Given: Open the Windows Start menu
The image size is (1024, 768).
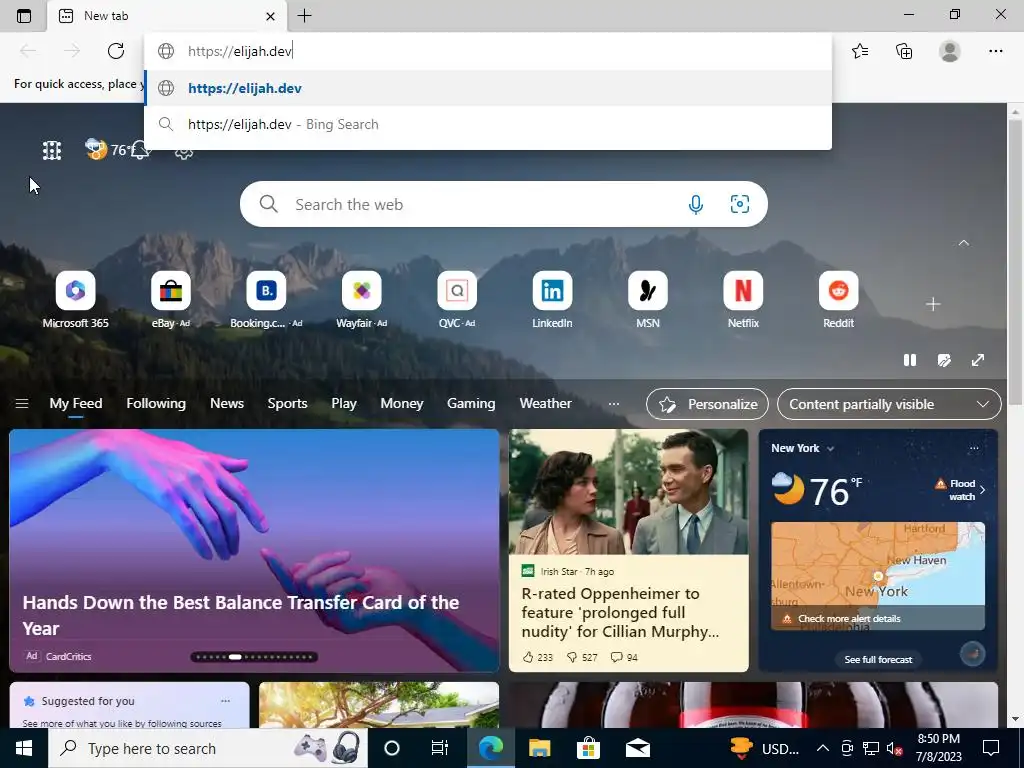Looking at the screenshot, I should (x=24, y=748).
